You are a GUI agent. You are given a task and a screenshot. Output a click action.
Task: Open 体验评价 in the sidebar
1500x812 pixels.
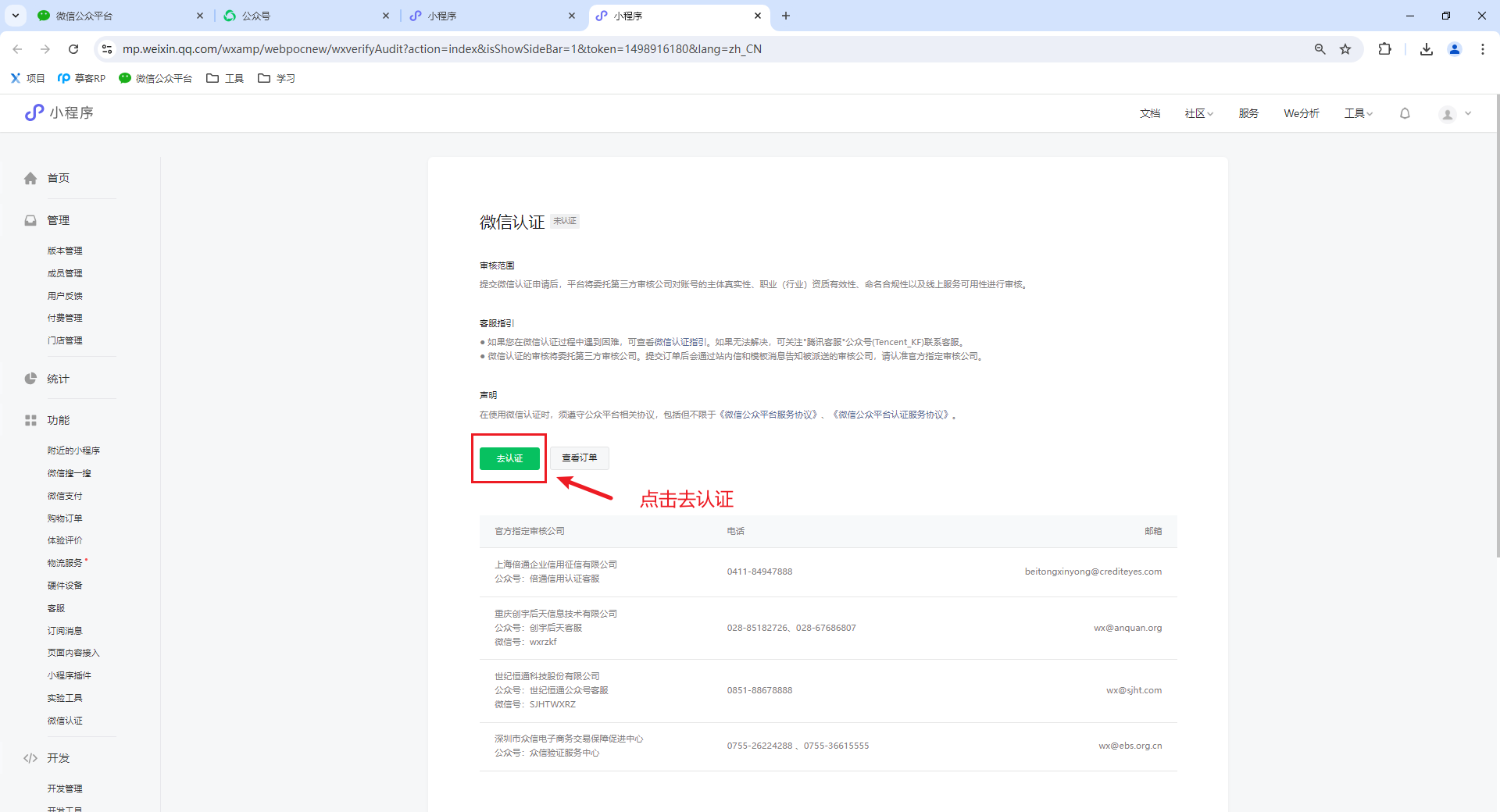click(x=65, y=540)
